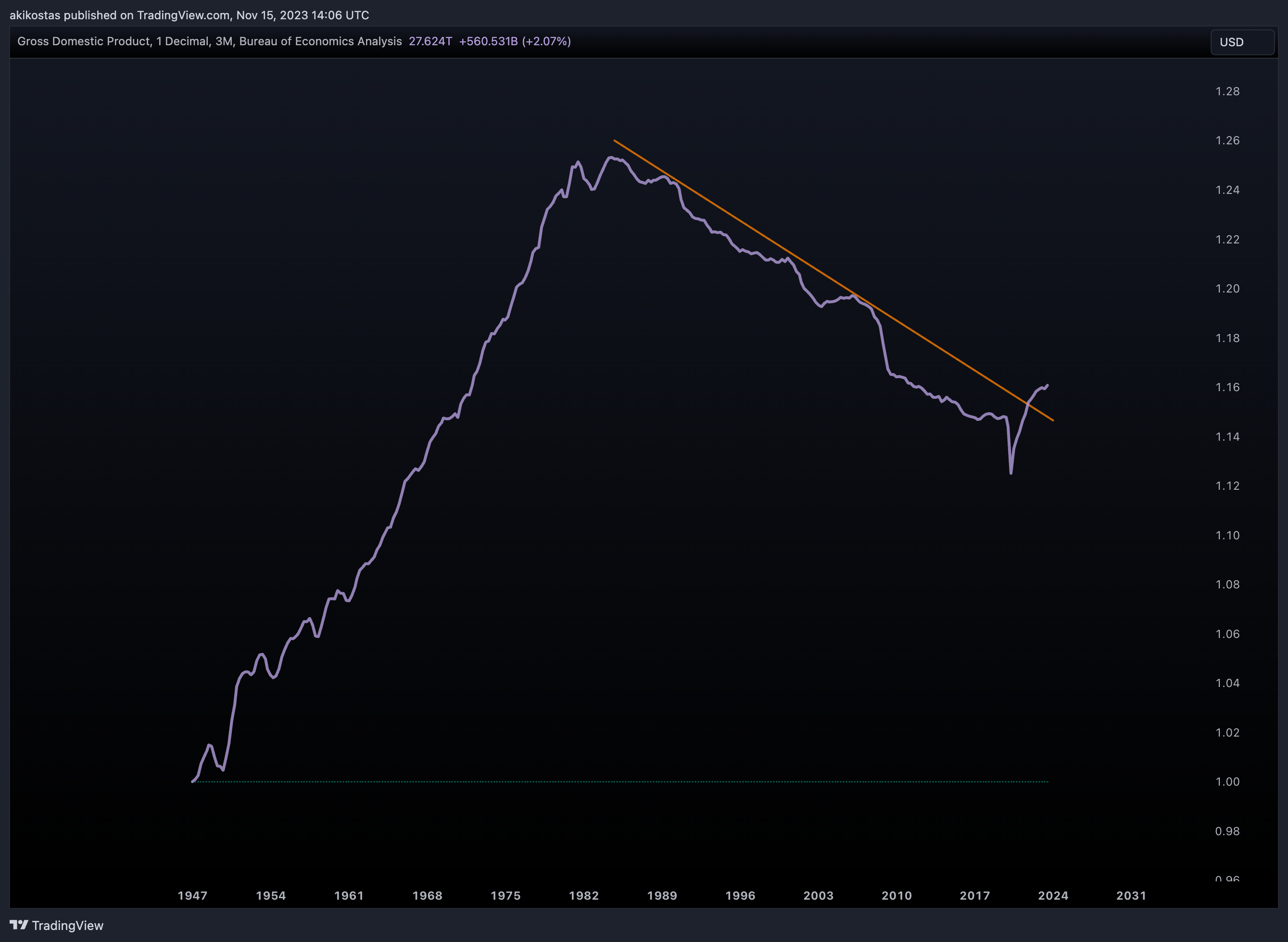Click the 1.10 price axis label
1288x942 pixels.
point(1227,535)
